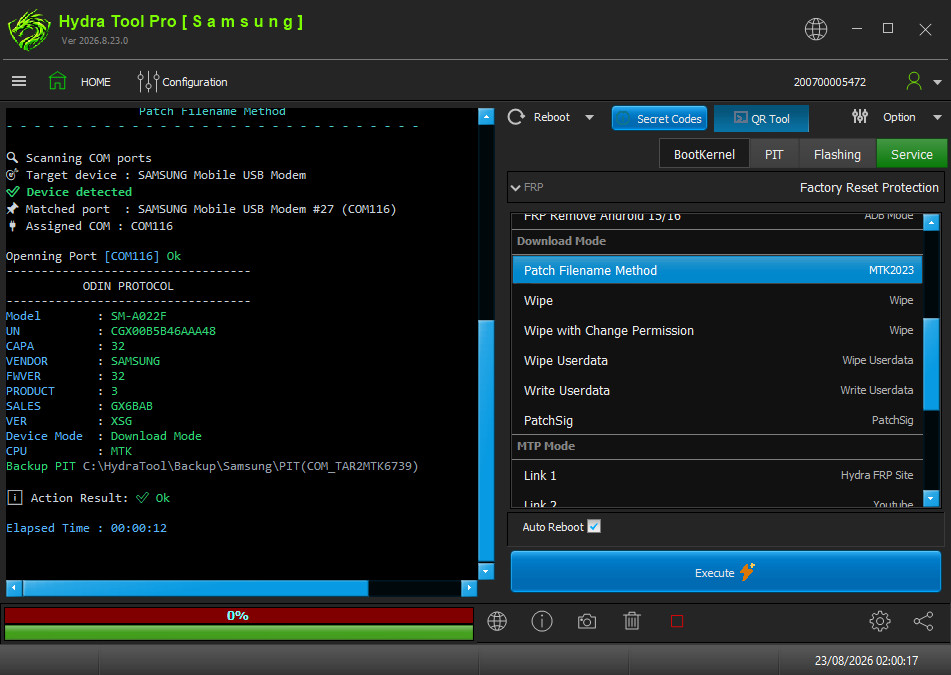Open the info icon in bottom toolbar
Viewport: 951px width, 675px height.
(x=542, y=621)
